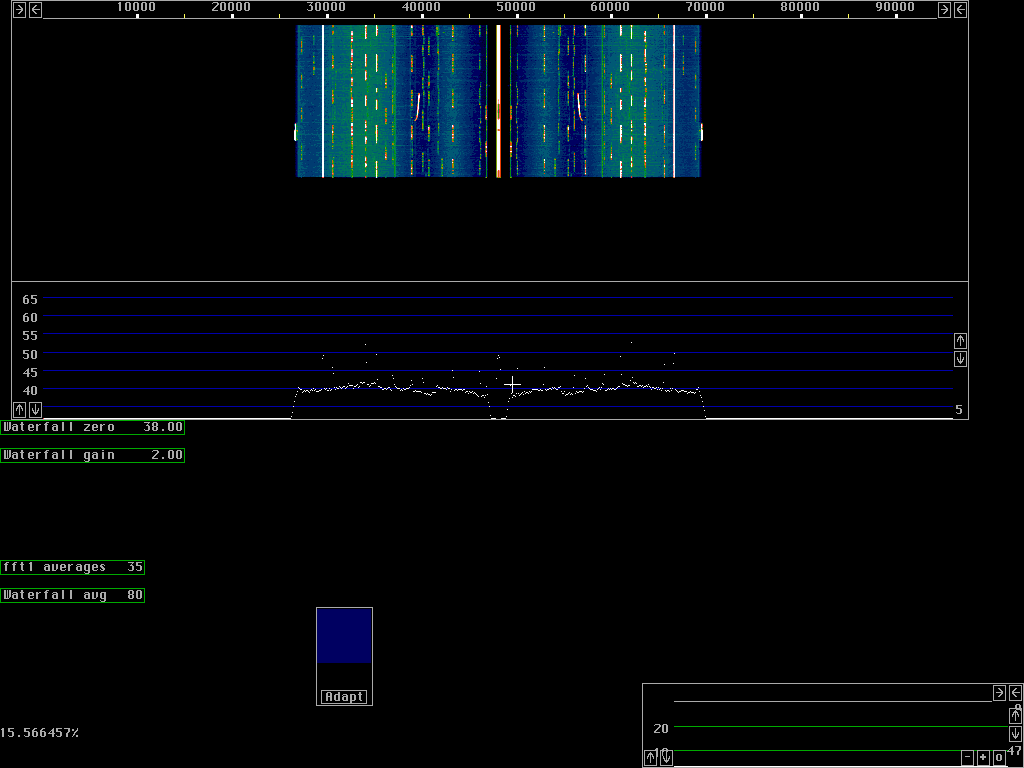Edit the Waterfall zero 38.00 field
The width and height of the screenshot is (1024, 768).
coord(92,427)
